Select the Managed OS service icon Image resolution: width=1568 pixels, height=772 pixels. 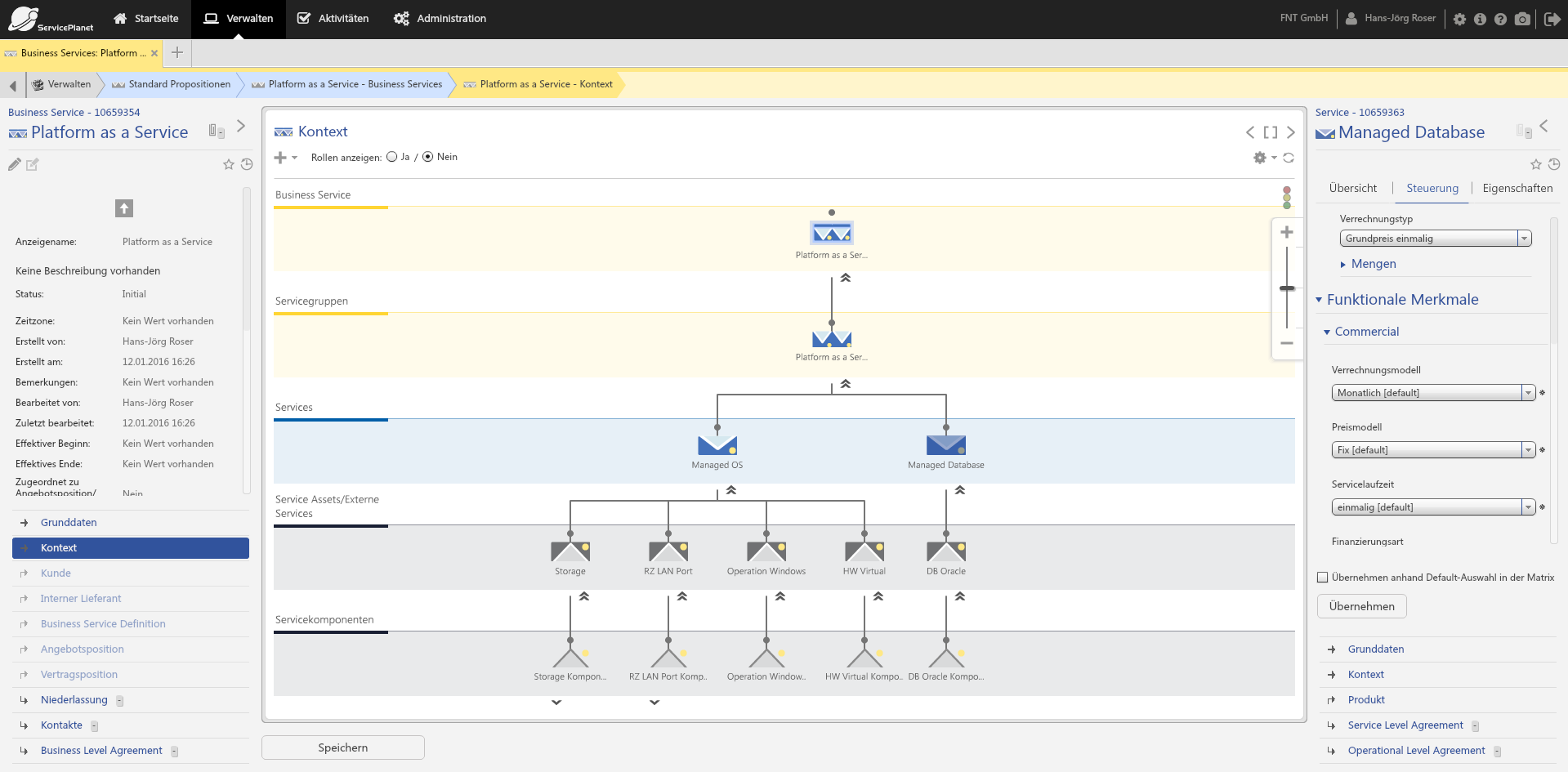(717, 447)
